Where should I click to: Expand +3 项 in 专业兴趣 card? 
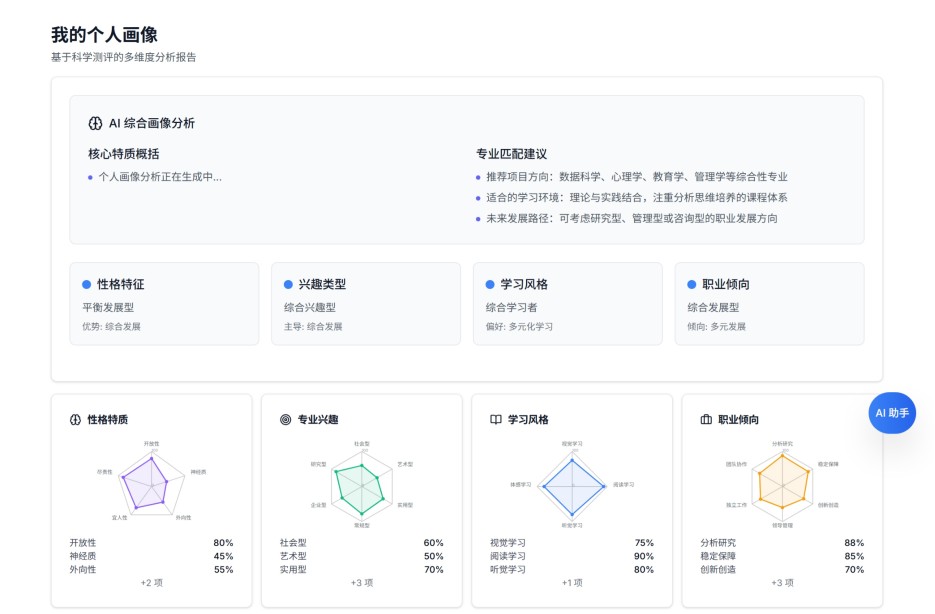point(361,583)
